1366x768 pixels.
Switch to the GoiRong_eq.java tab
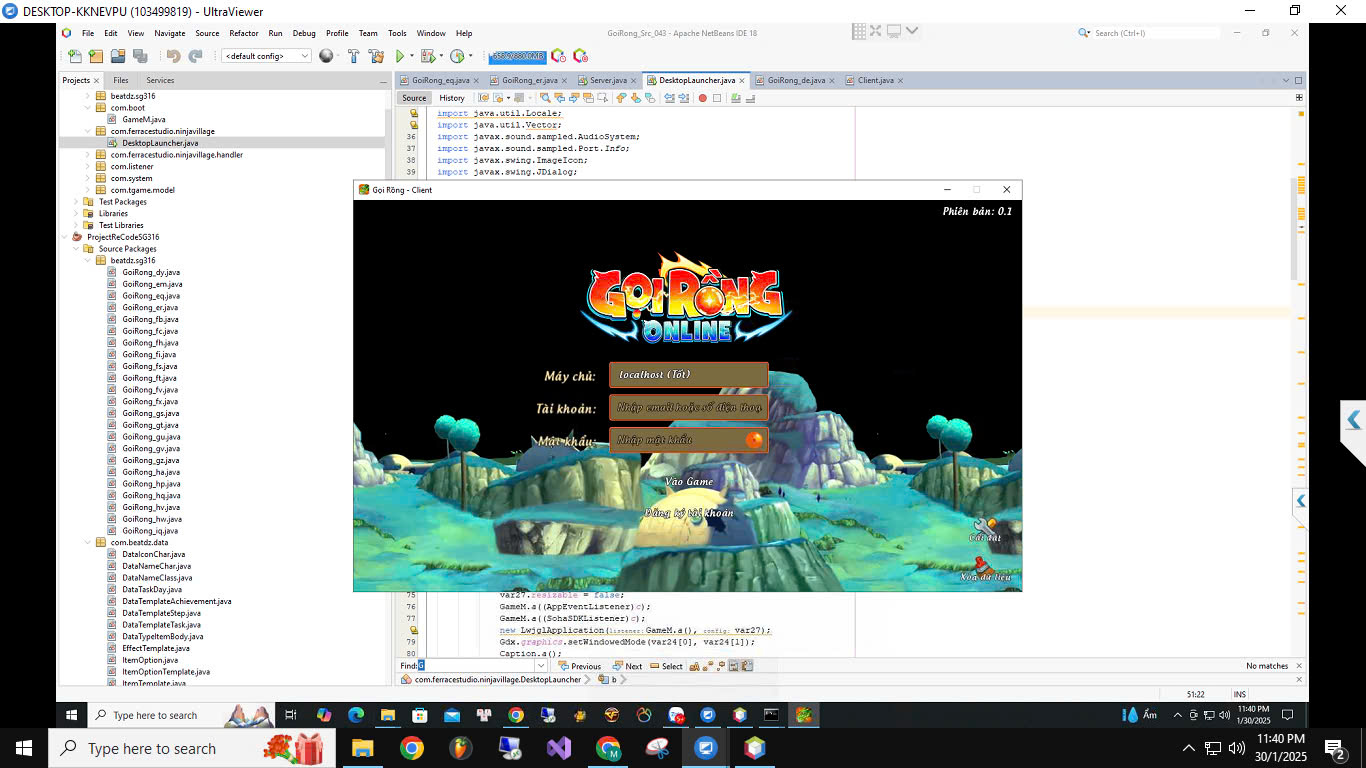point(441,80)
